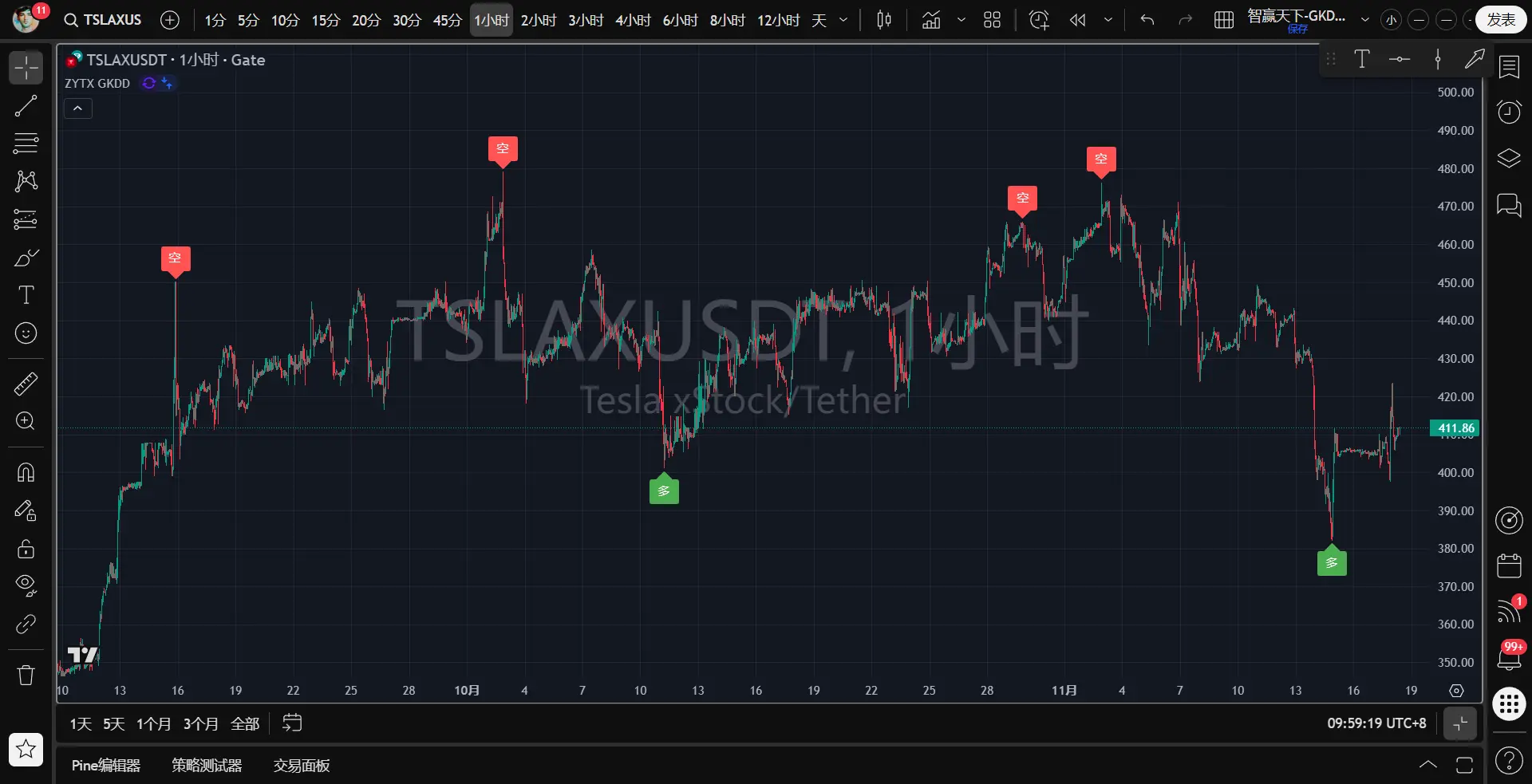1532x784 pixels.
Task: Open symbol search for TSLAXUS
Action: coord(103,20)
